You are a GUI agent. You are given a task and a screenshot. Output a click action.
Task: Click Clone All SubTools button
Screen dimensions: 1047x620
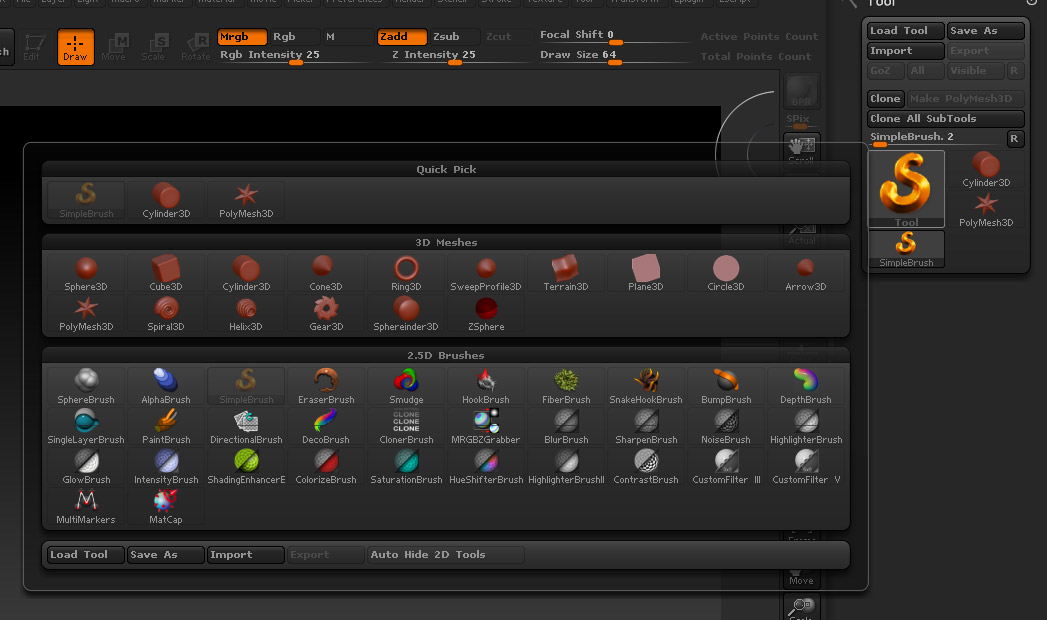(946, 119)
